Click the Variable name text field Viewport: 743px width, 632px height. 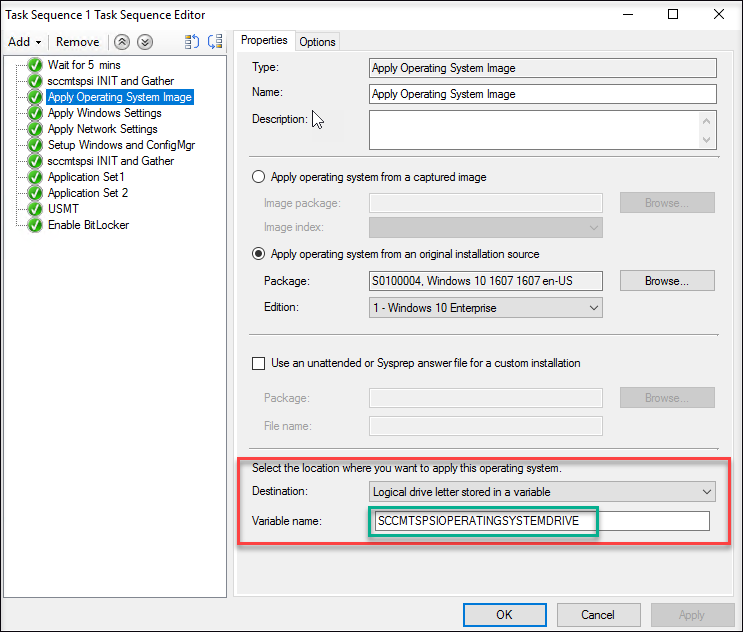coord(540,521)
